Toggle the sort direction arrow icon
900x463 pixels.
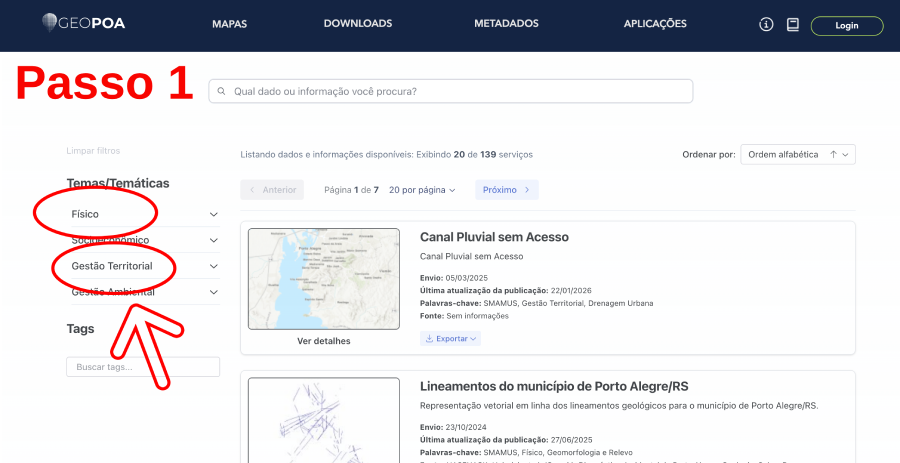pos(833,154)
